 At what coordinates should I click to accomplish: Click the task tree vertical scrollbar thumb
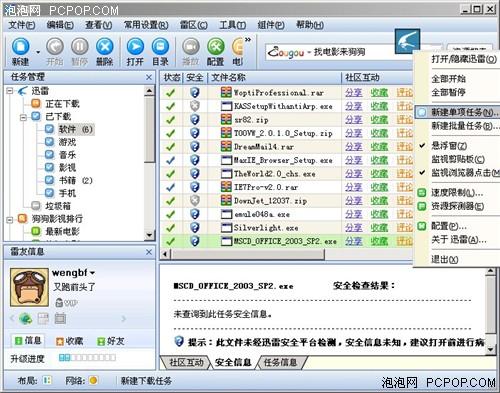(x=150, y=130)
